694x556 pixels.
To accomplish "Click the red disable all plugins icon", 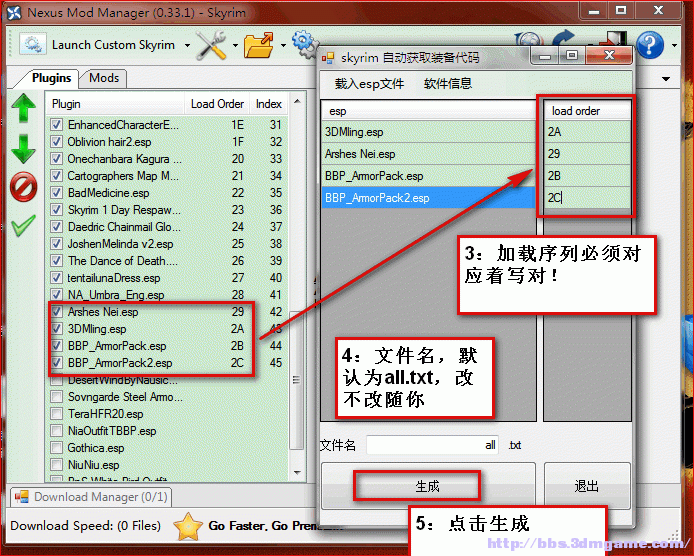I will pos(23,186).
